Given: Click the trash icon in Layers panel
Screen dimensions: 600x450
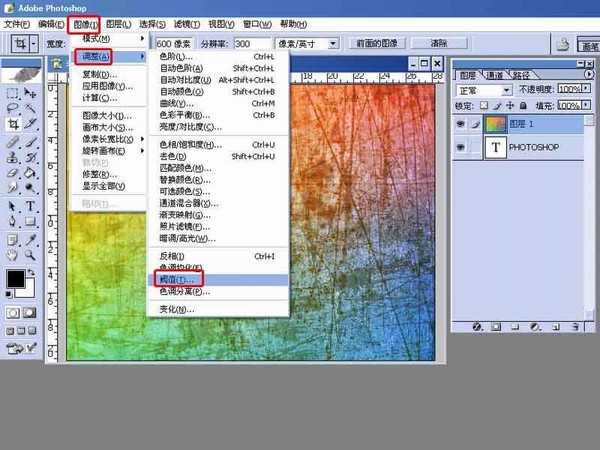Looking at the screenshot, I should coord(575,327).
